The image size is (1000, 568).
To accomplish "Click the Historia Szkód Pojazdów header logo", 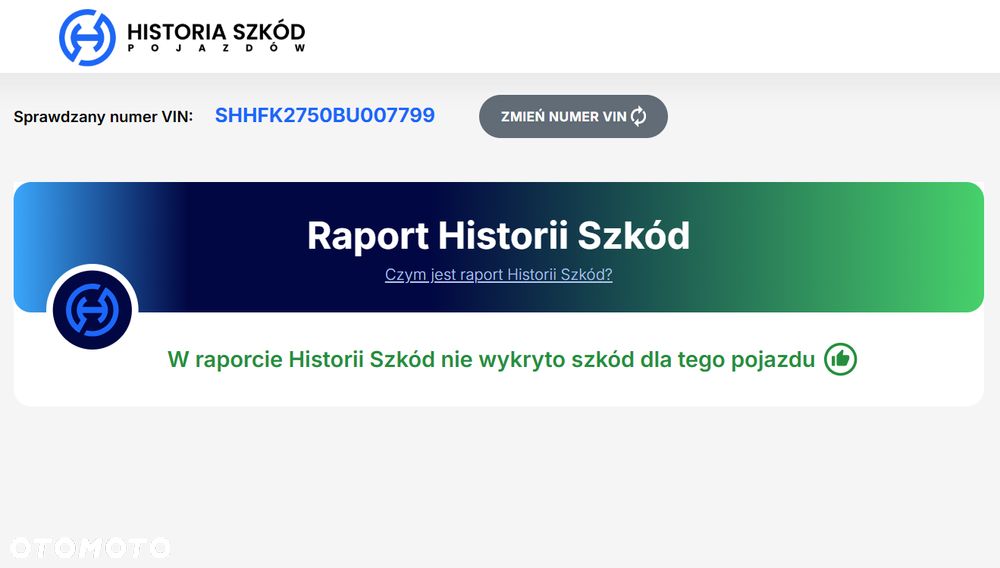I will pos(182,37).
